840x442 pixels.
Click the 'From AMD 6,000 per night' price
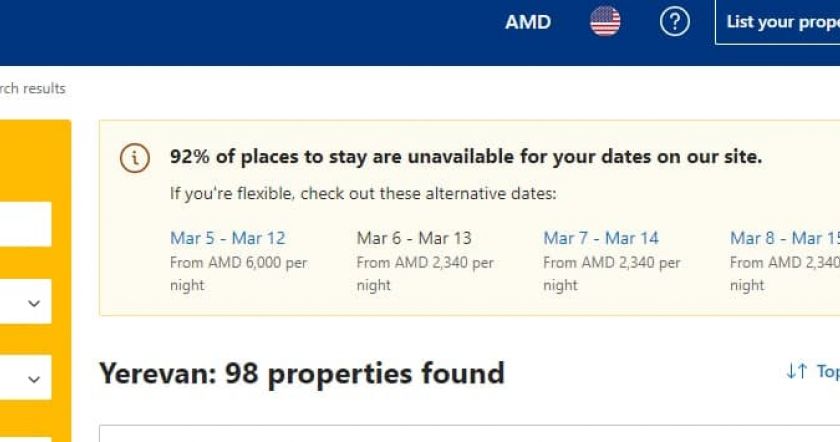[238, 273]
